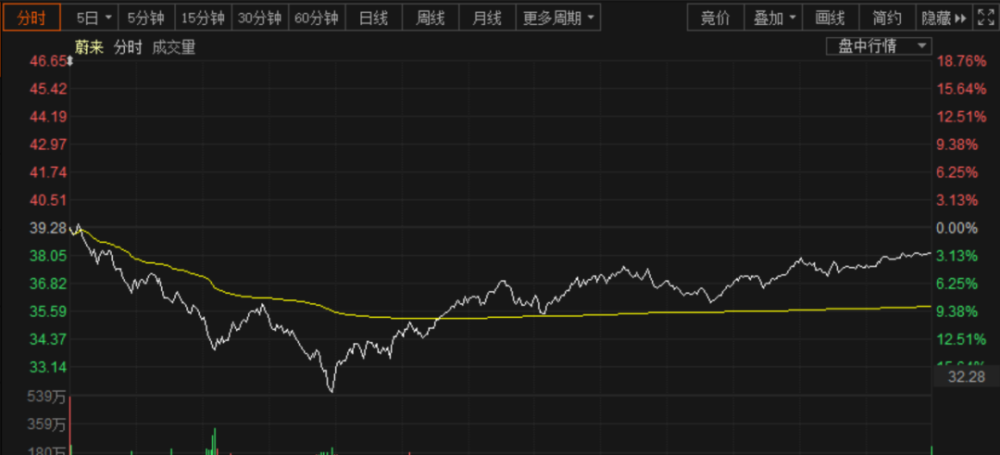Expand the 更多周期 dropdown
Viewport: 1000px width, 455px height.
click(558, 18)
